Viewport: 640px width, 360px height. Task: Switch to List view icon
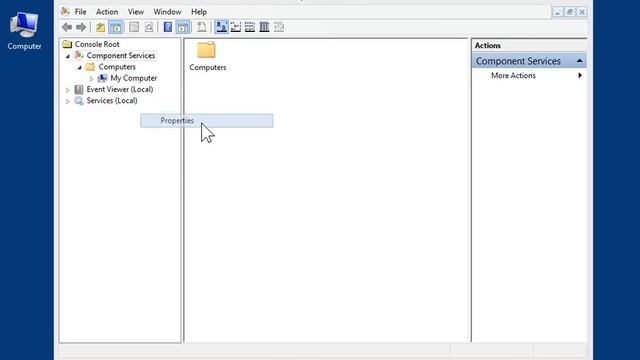click(x=250, y=27)
